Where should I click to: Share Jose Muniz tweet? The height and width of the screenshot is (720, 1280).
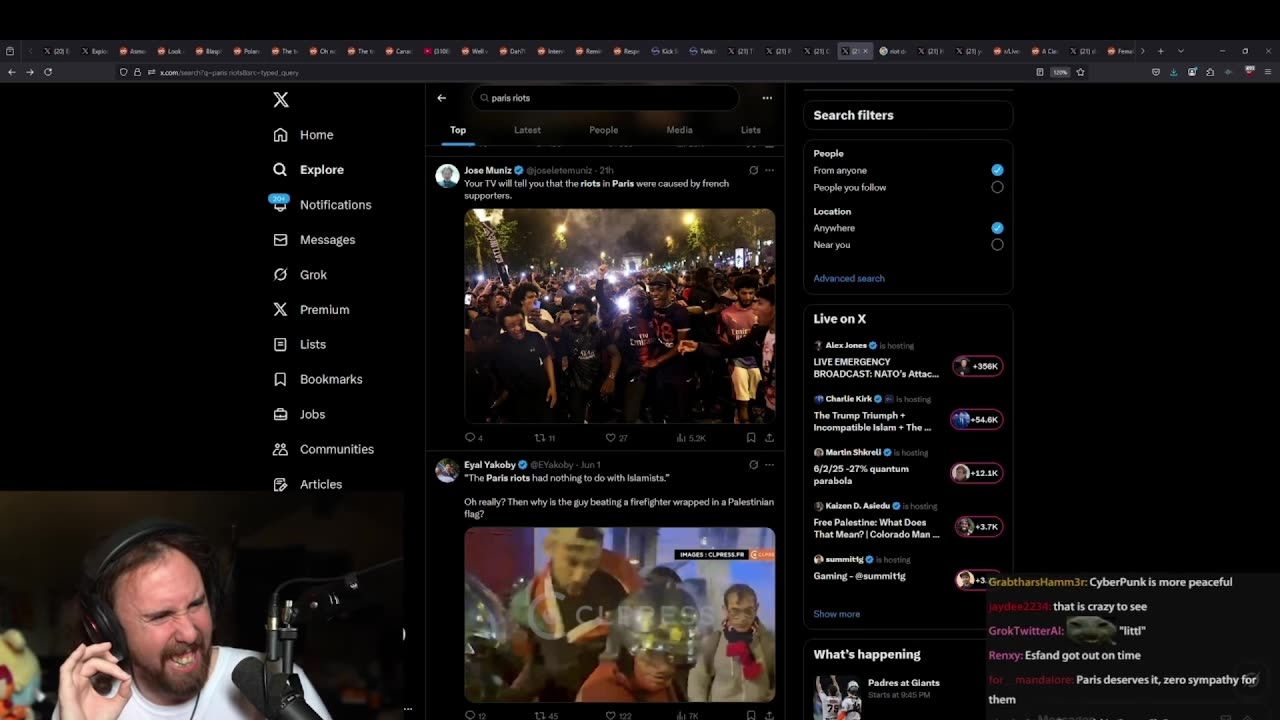click(769, 438)
